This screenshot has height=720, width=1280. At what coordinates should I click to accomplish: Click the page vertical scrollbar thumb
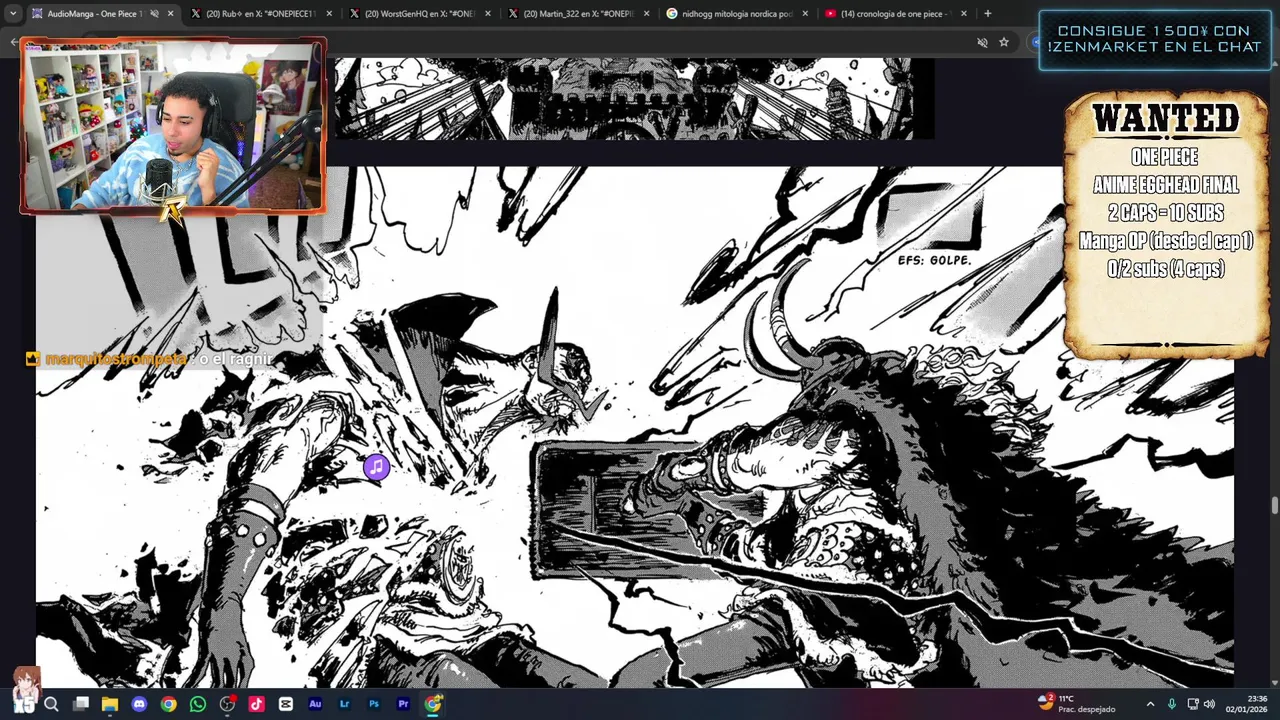[x=1274, y=505]
